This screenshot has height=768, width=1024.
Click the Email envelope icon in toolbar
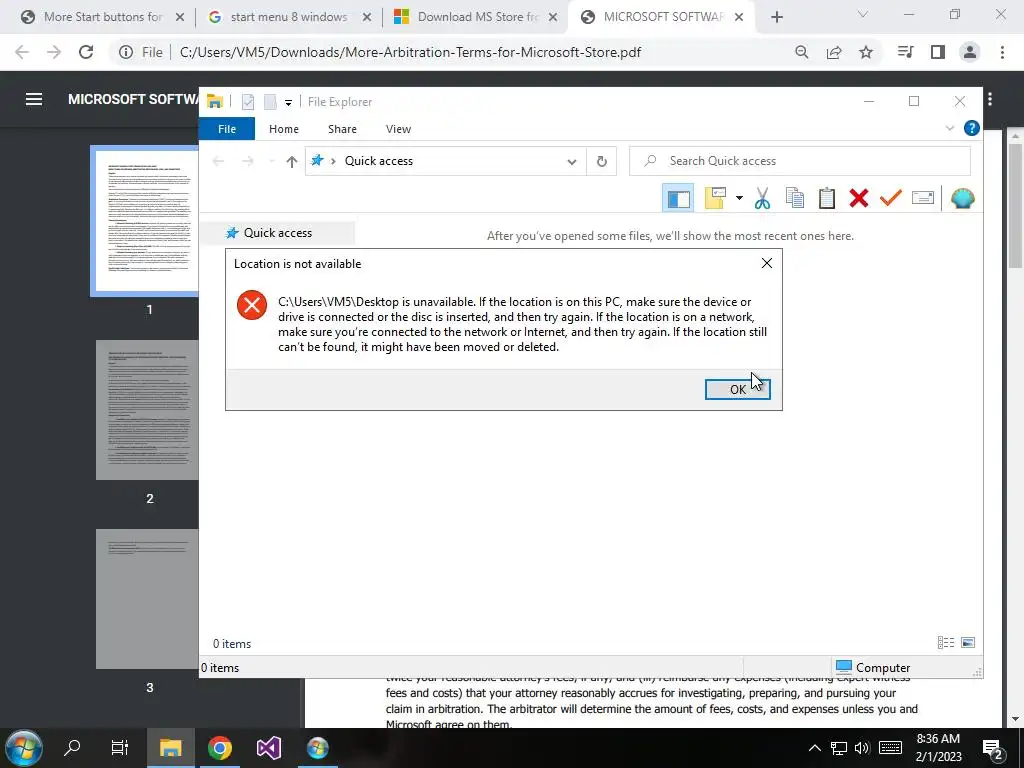tap(923, 198)
